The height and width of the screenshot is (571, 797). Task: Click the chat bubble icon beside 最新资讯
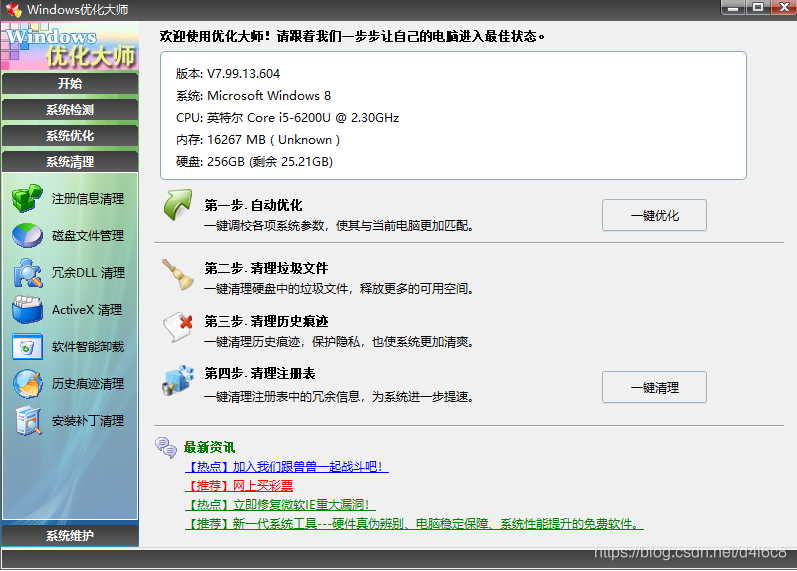pyautogui.click(x=166, y=447)
